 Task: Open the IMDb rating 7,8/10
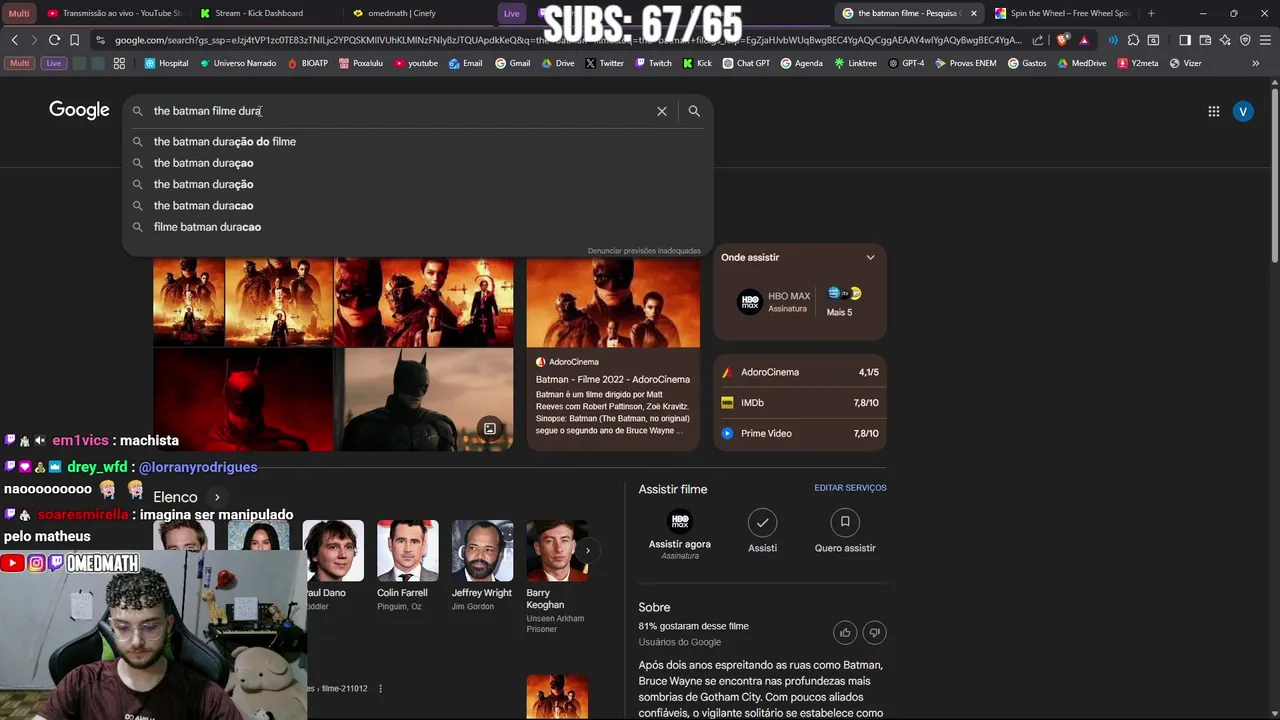point(800,403)
